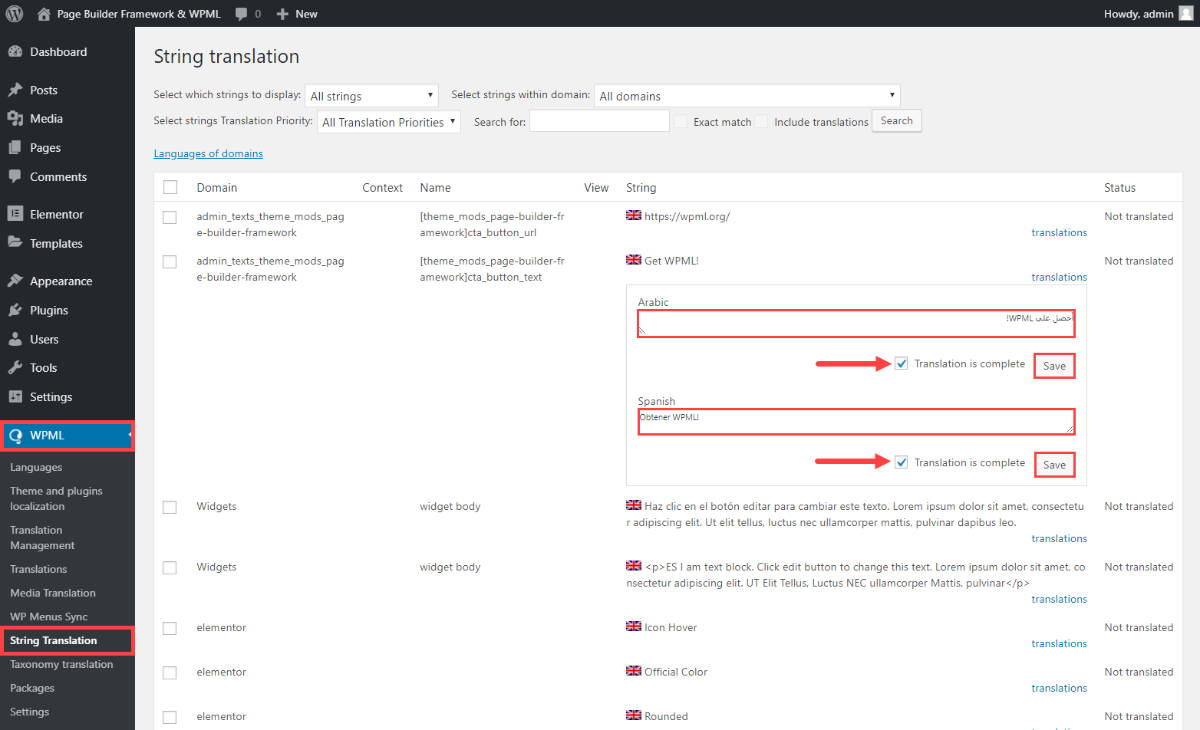Image resolution: width=1200 pixels, height=730 pixels.
Task: Click the Rounded string text
Action: pyautogui.click(x=666, y=716)
